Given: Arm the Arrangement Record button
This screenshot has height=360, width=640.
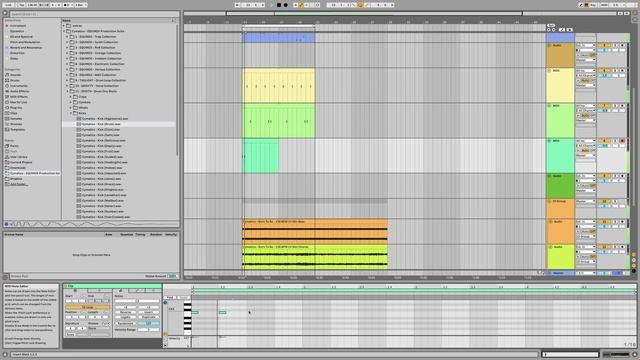Looking at the screenshot, I should (285, 5).
